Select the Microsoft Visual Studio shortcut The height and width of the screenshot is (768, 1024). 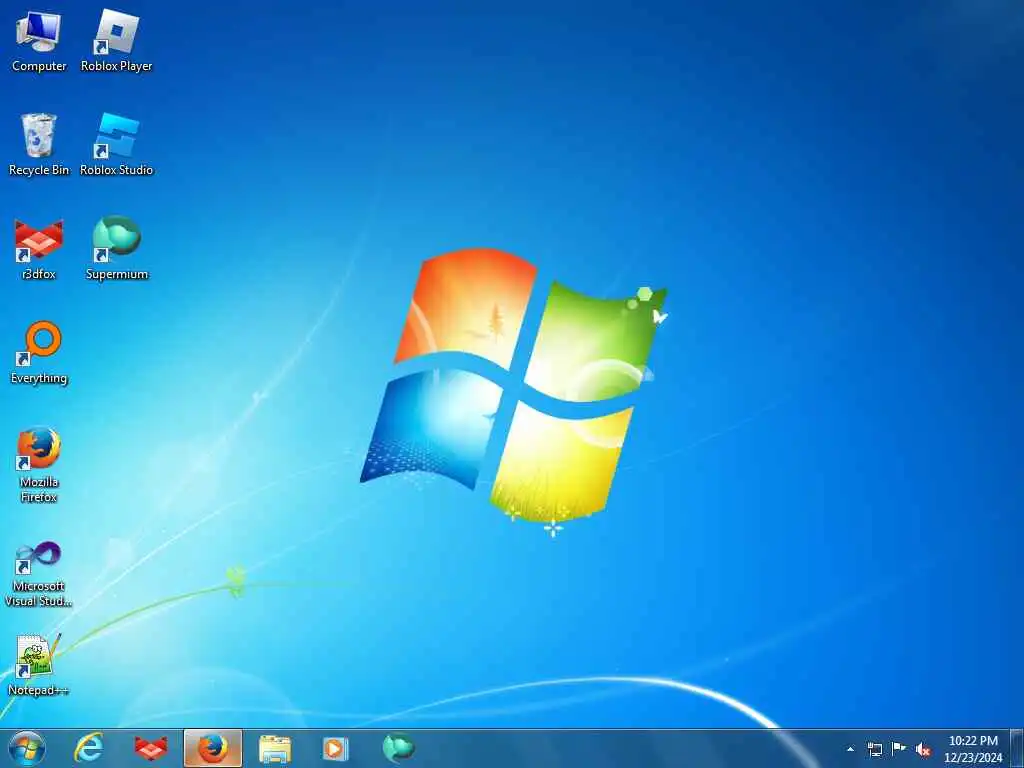[39, 574]
